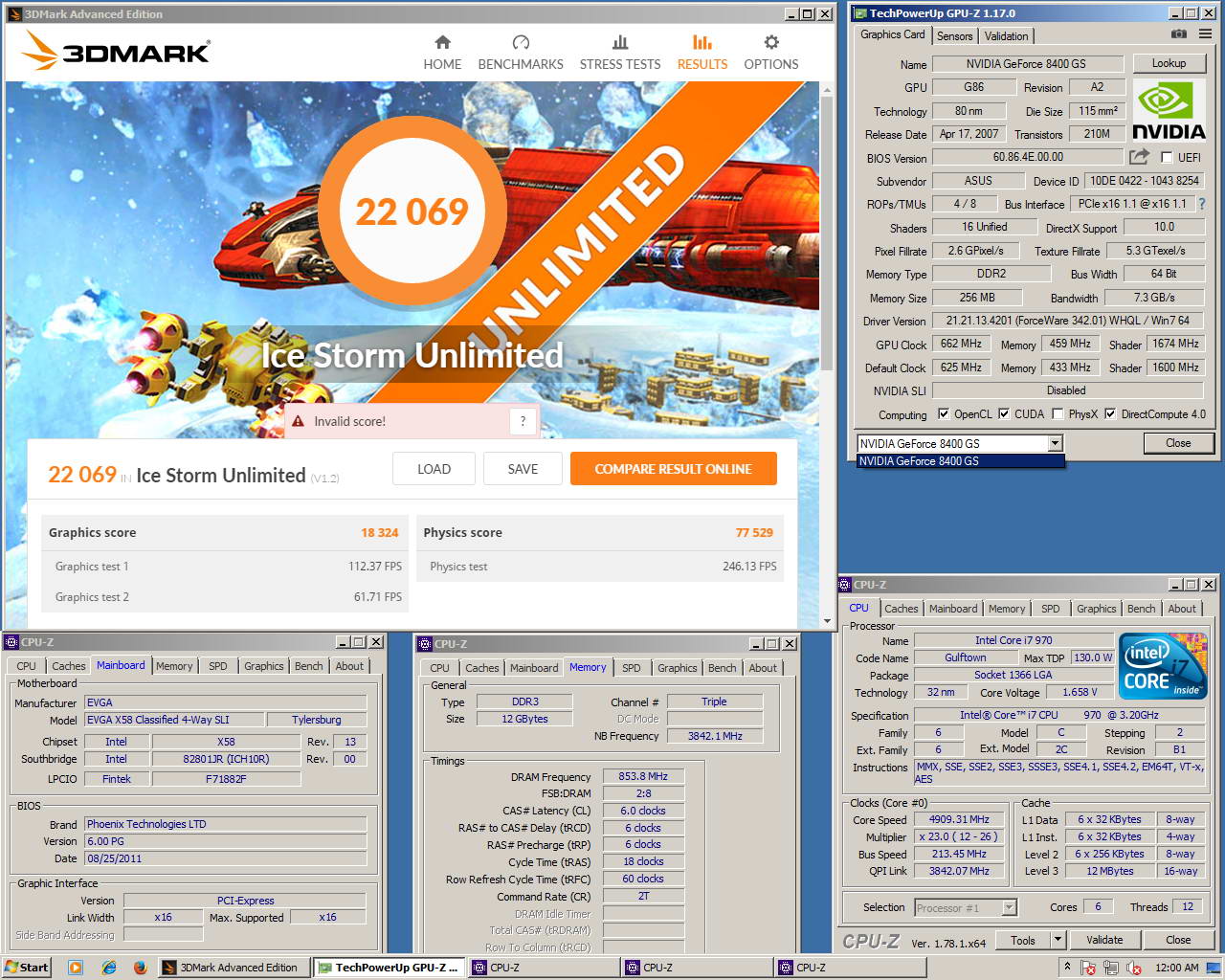
Task: Launch Firefox from the taskbar
Action: (140, 968)
